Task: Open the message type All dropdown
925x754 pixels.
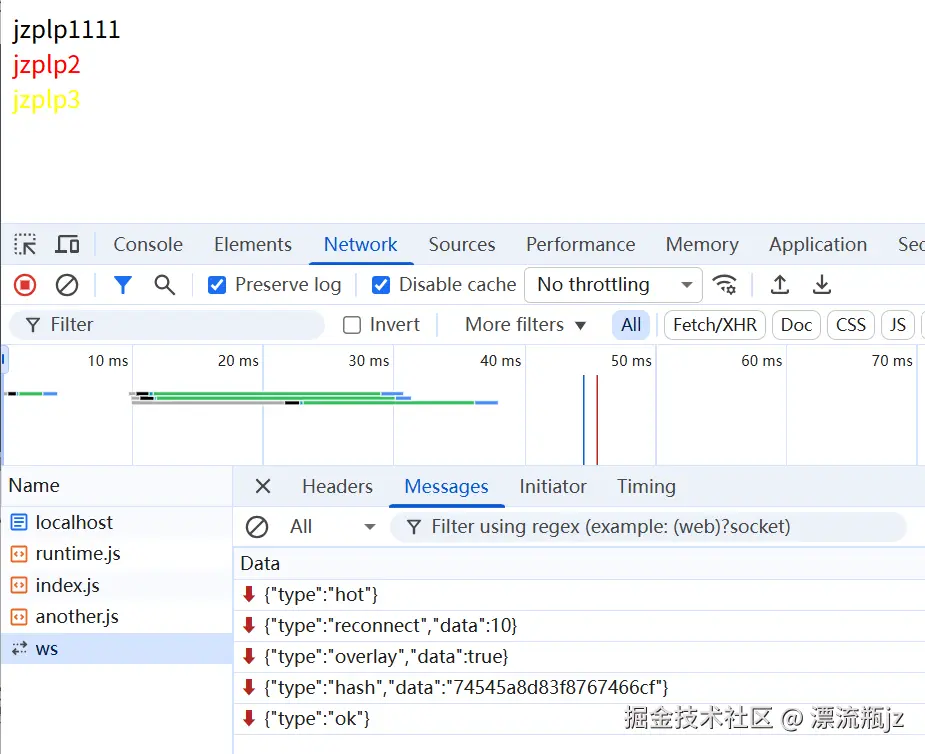Action: 333,527
